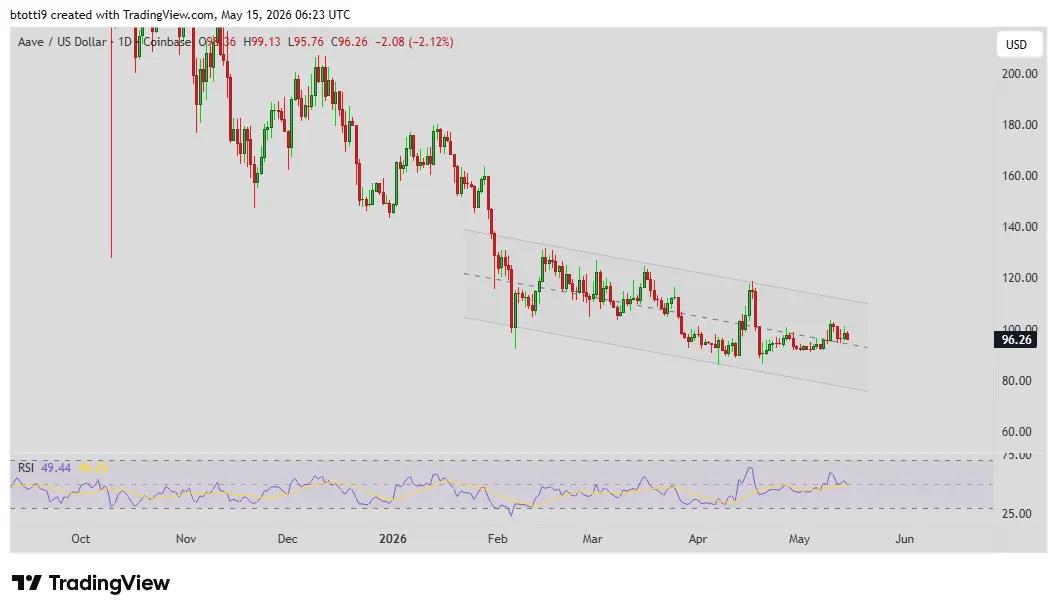The image size is (1057, 613).
Task: Click the 180.00 price axis label
Action: coord(1019,125)
